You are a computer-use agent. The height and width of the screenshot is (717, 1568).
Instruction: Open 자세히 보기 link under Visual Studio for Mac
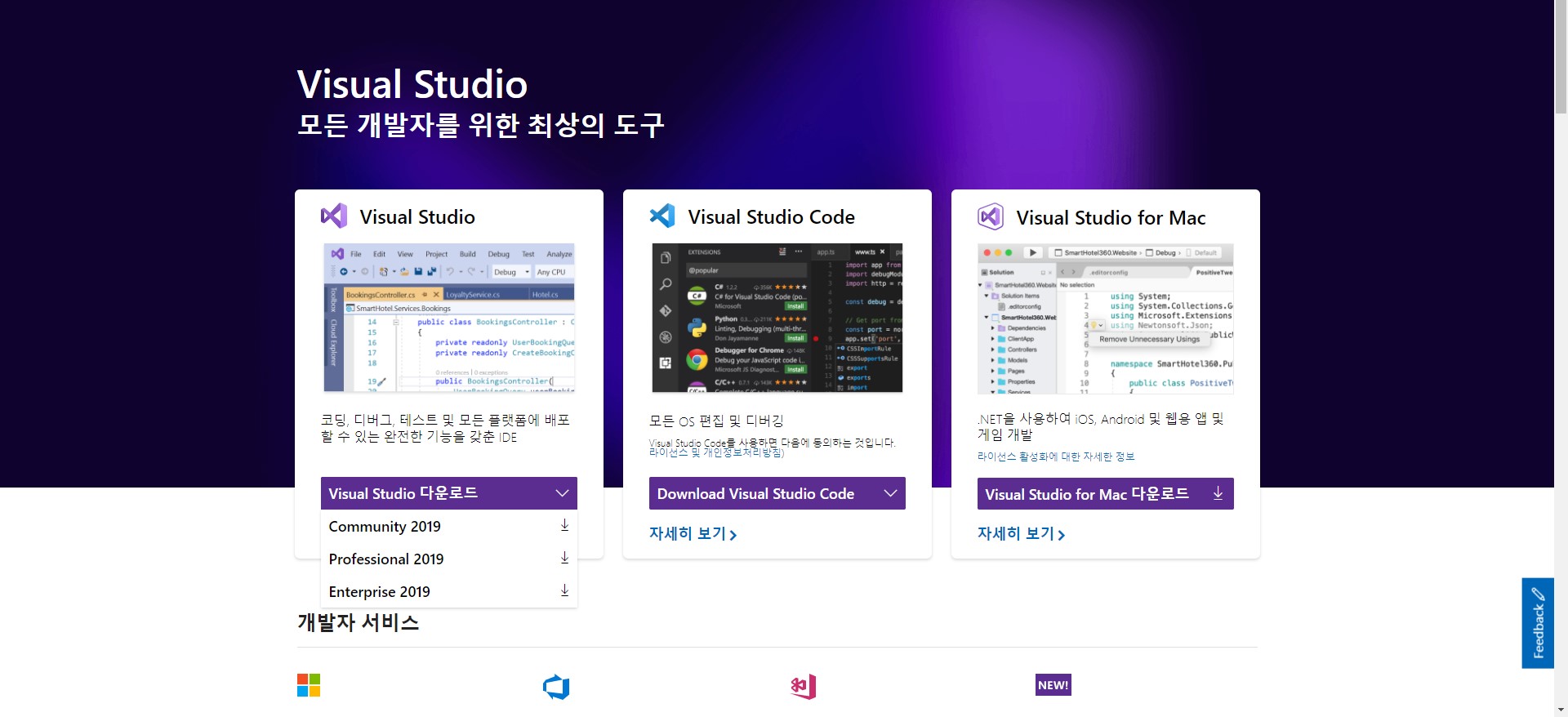click(1022, 533)
